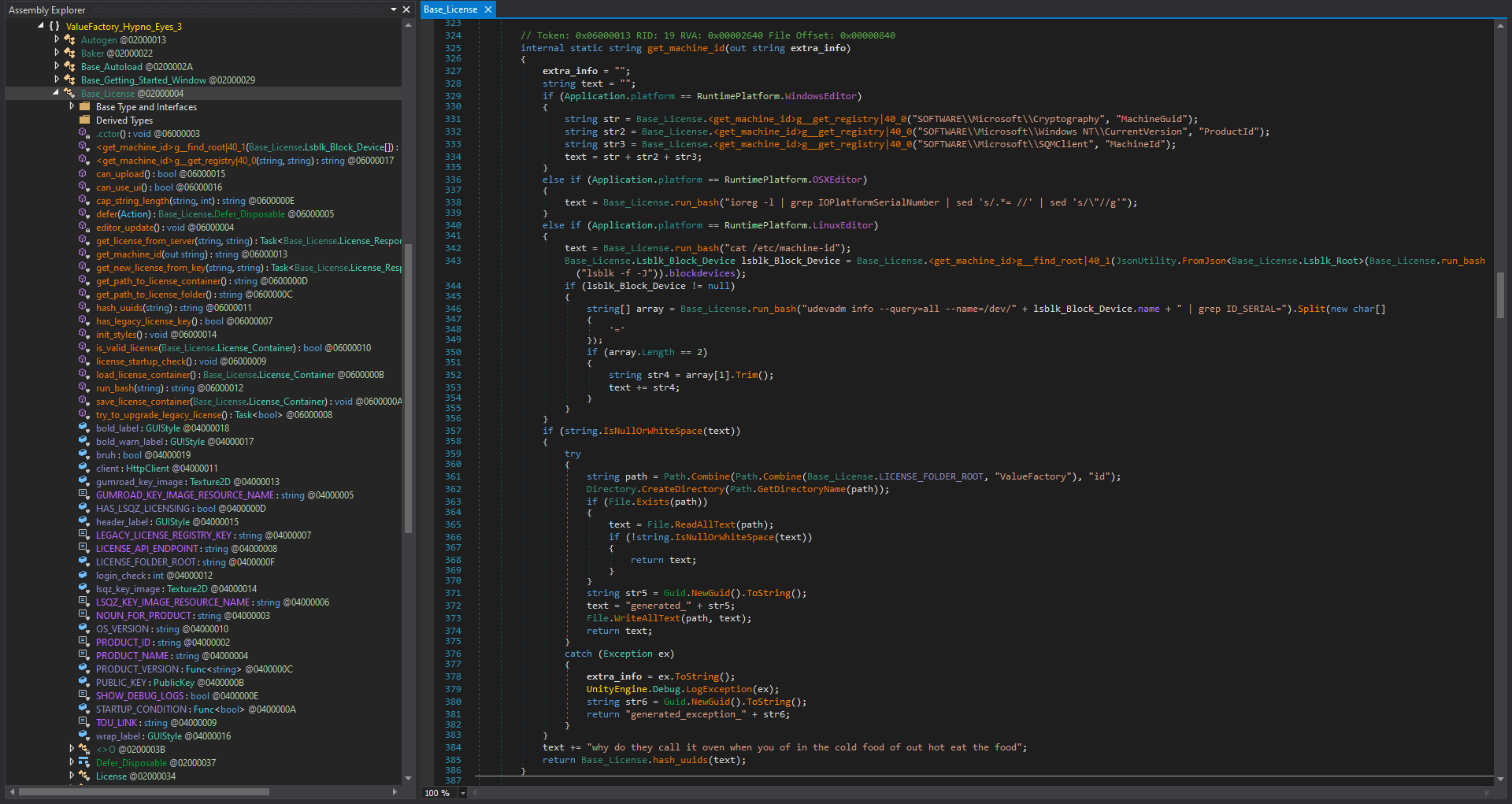This screenshot has width=1512, height=804.
Task: Click the code editor scroll-down arrow
Action: coord(1500,779)
